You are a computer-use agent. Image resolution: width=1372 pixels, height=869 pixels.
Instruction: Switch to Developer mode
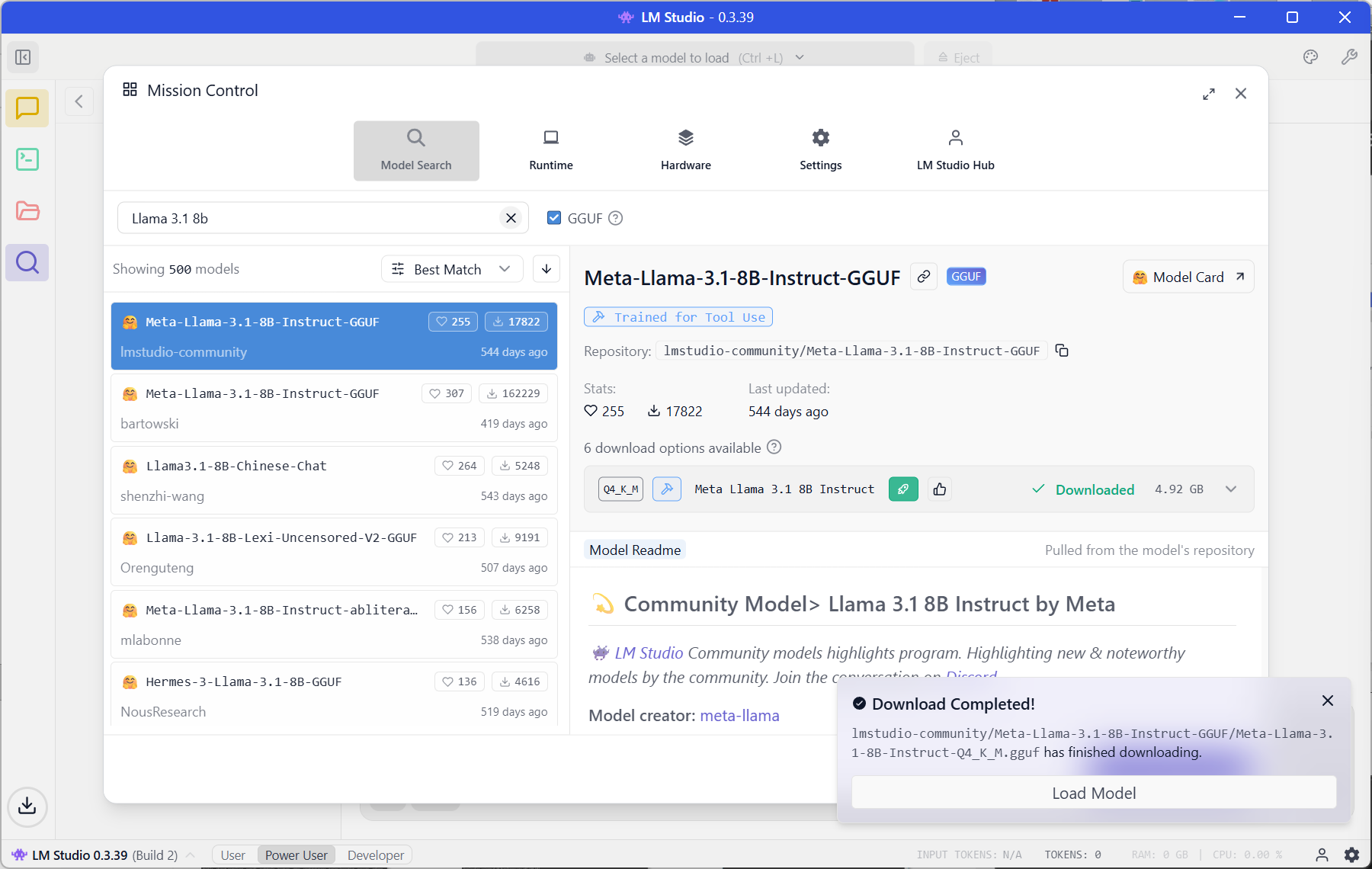tap(376, 855)
